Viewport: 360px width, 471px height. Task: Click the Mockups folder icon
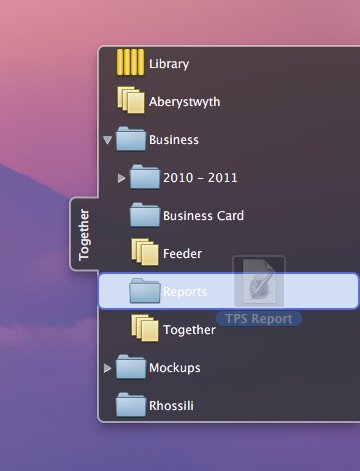click(x=131, y=367)
